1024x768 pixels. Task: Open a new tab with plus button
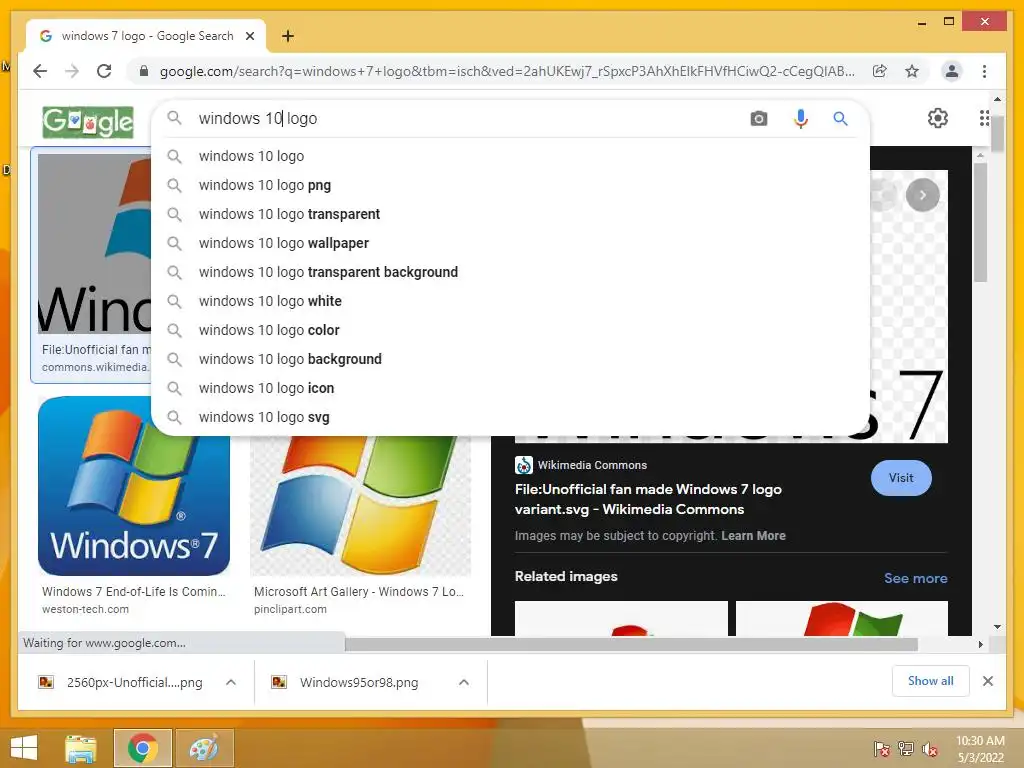point(288,36)
